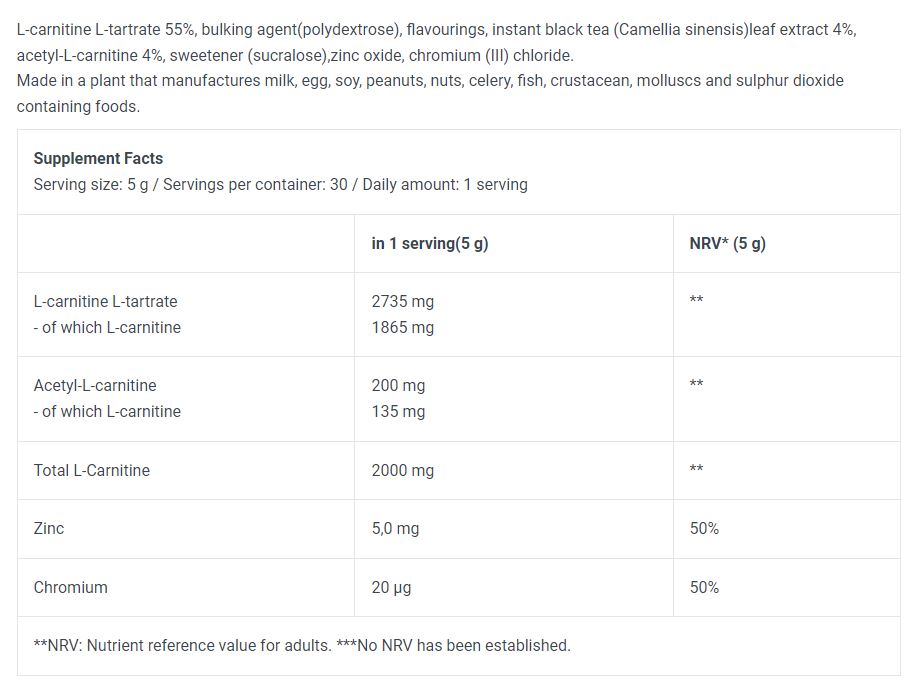The image size is (916, 693).
Task: Click the Supplement Facts heading
Action: point(98,158)
